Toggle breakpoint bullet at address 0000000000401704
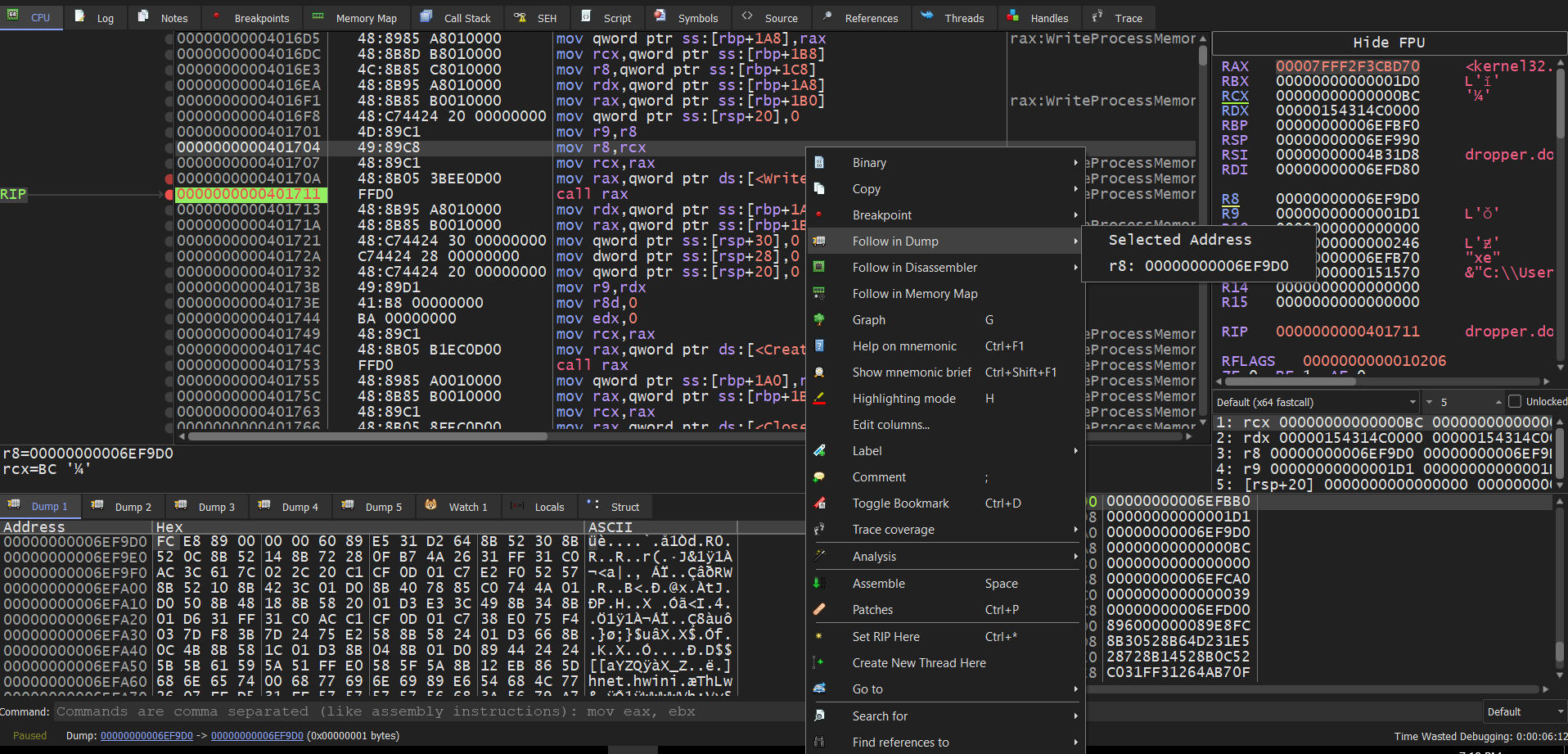1568x754 pixels. [x=169, y=148]
